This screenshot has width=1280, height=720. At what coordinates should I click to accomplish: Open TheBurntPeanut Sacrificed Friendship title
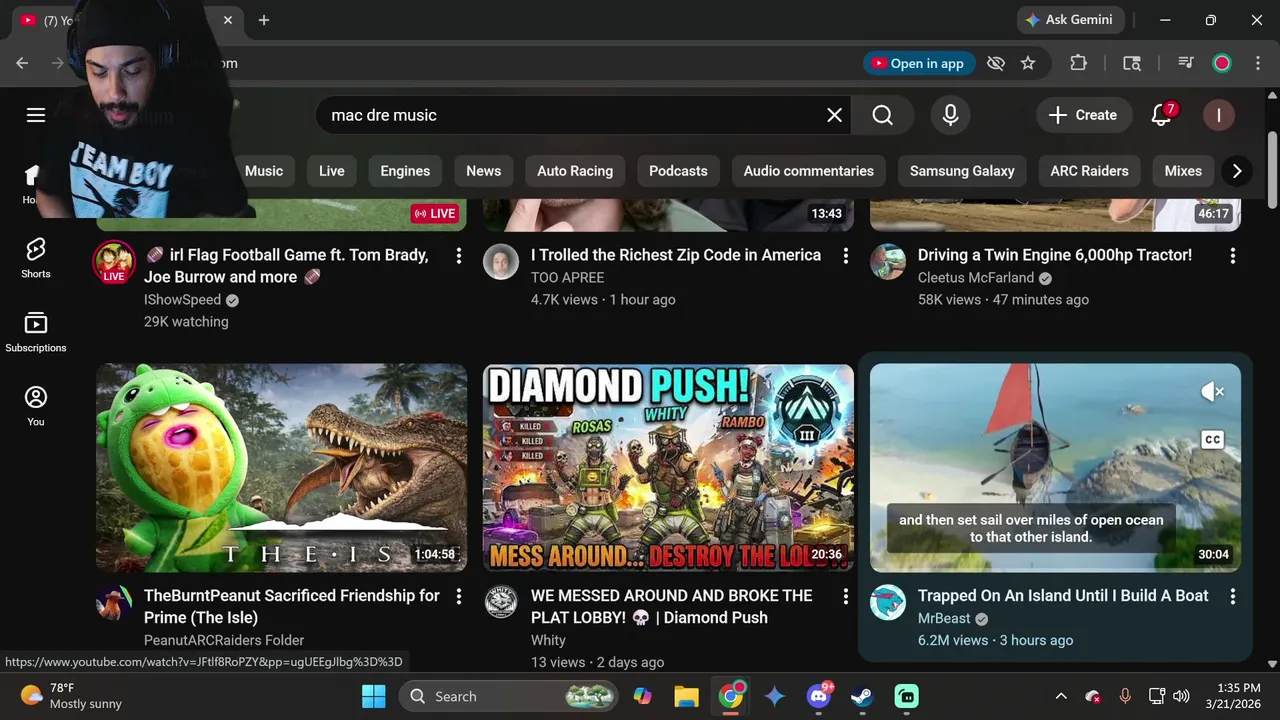292,606
